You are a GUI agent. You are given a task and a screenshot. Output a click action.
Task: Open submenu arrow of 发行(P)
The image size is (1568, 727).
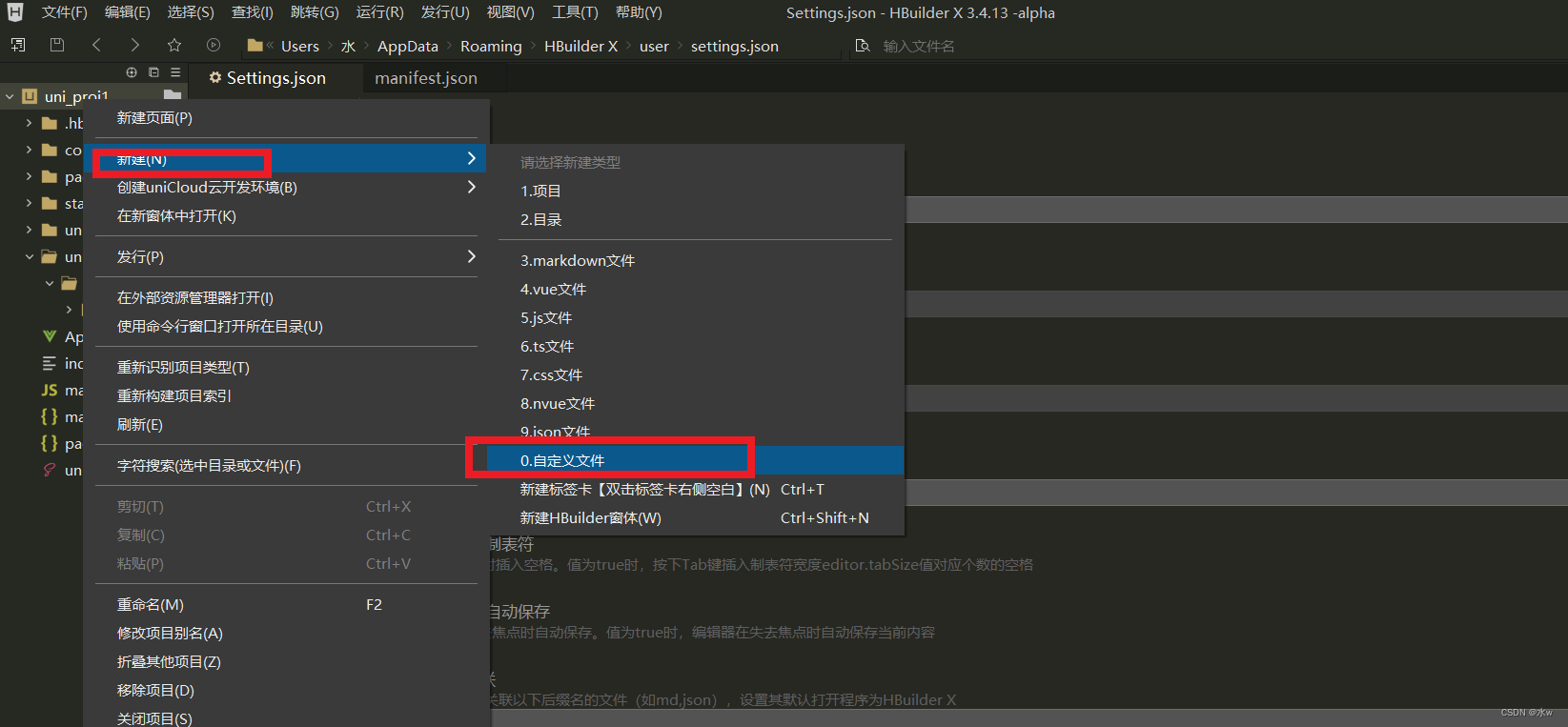click(x=471, y=256)
